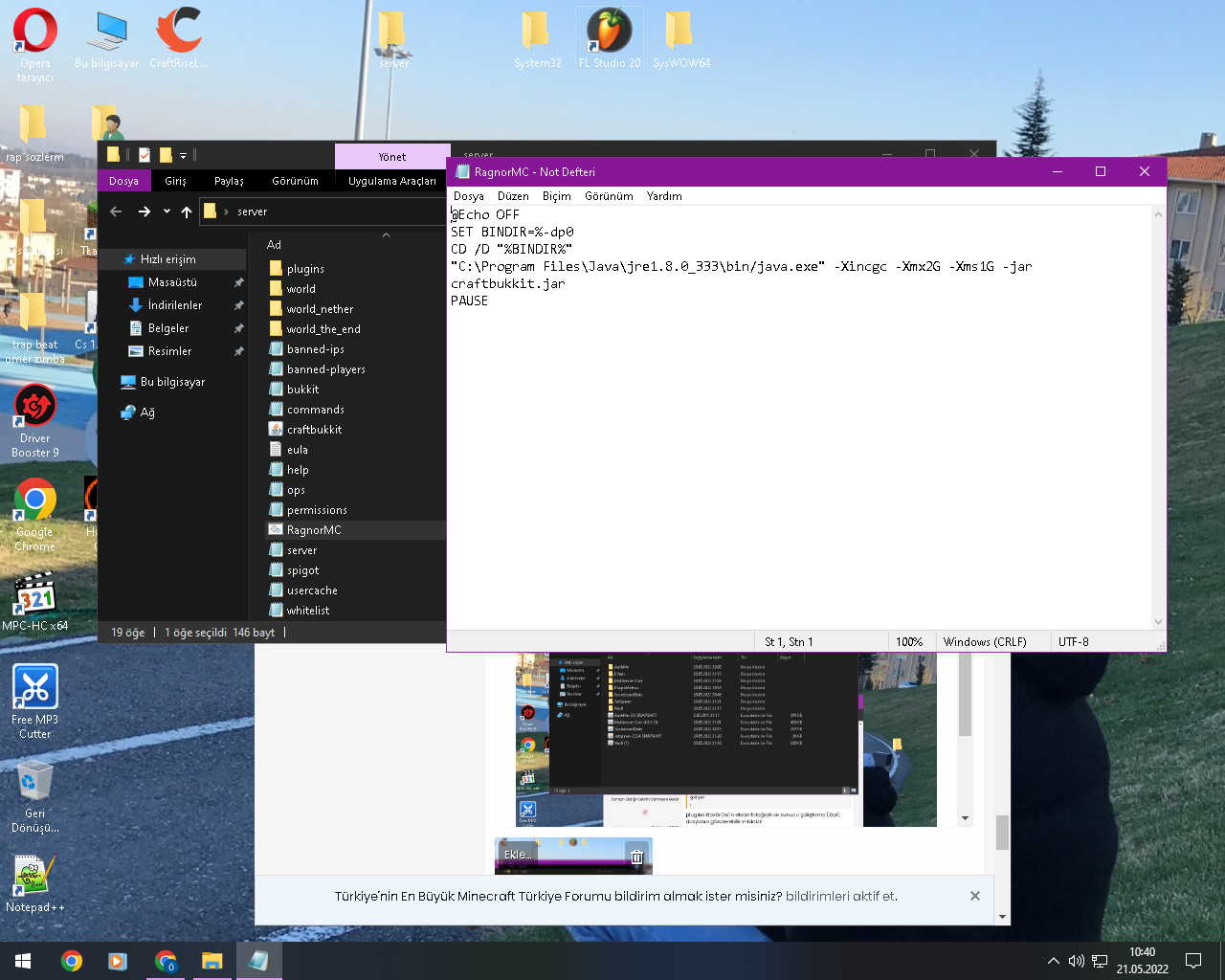
Task: Open Explorer quick access toolbar dropdown
Action: coord(183,155)
